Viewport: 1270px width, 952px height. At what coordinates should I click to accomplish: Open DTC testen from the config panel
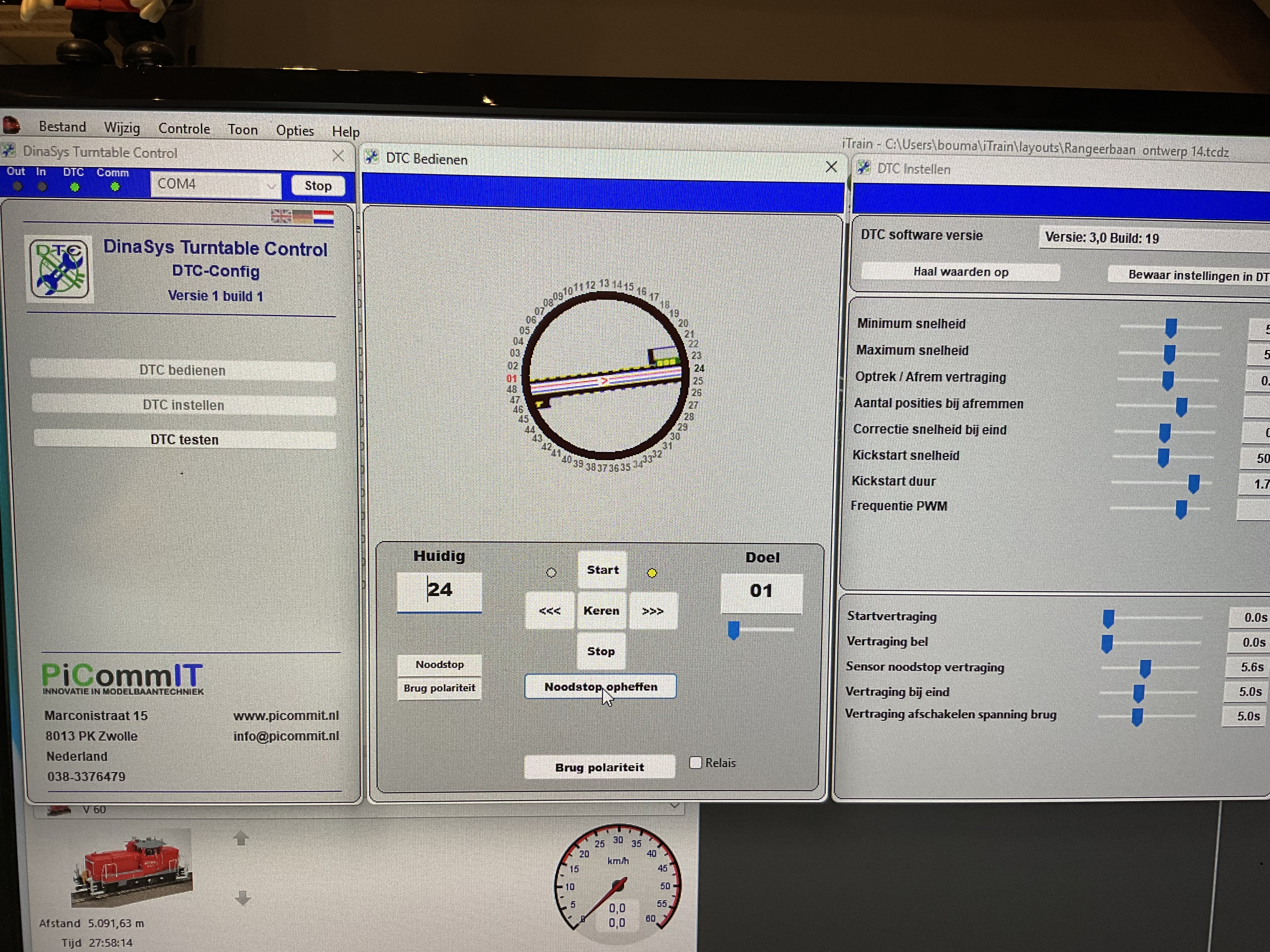[185, 439]
